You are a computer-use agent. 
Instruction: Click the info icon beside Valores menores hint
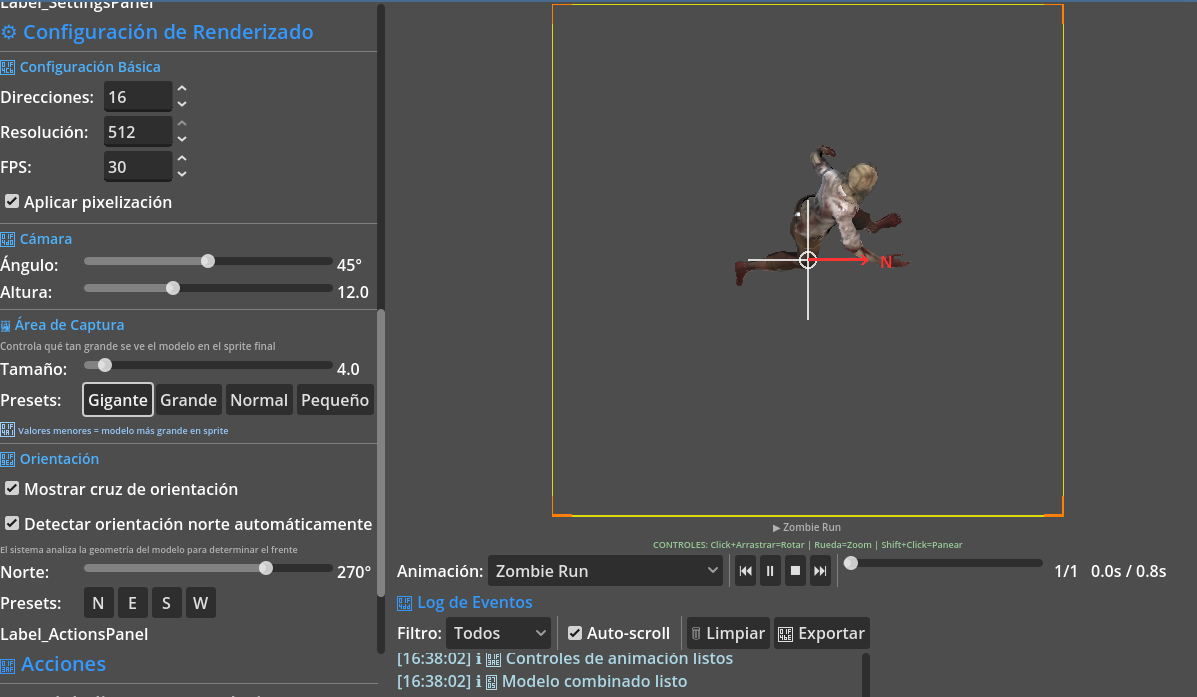(x=8, y=430)
